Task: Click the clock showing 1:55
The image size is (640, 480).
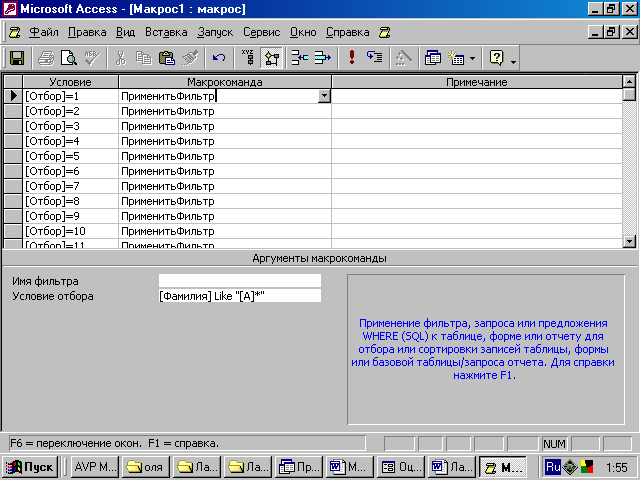Action: point(616,467)
